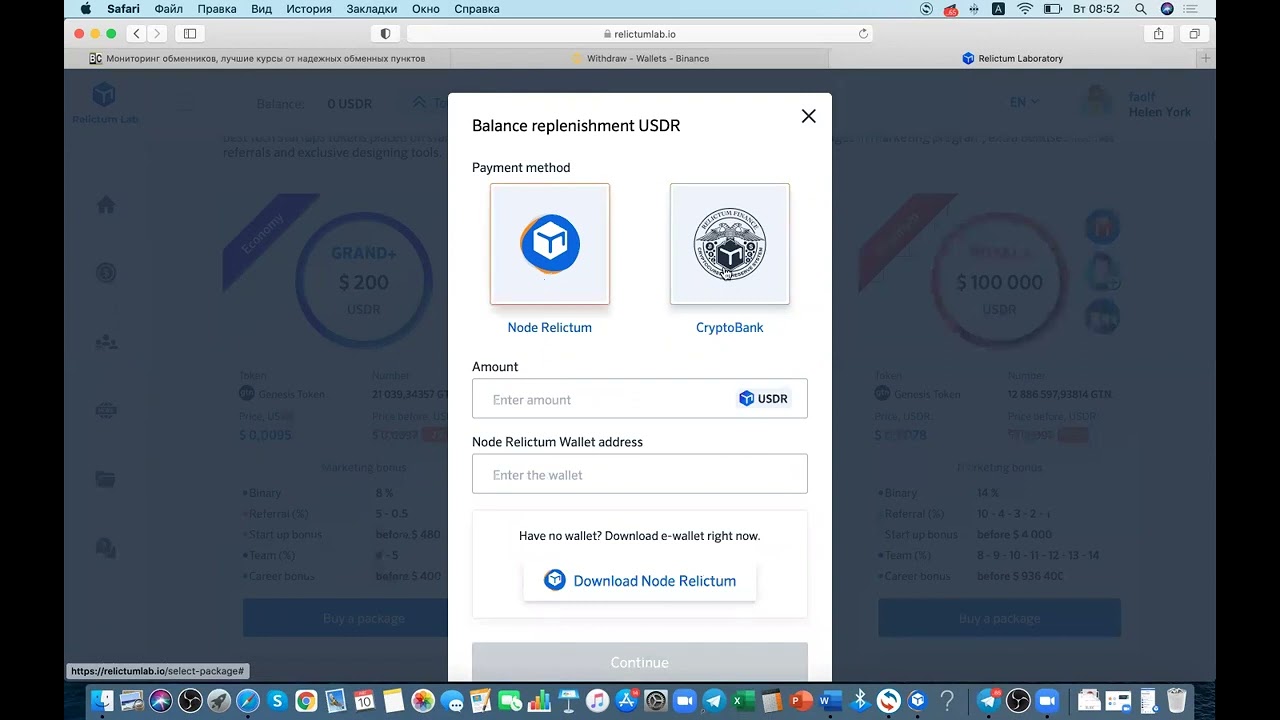Image resolution: width=1280 pixels, height=720 pixels.
Task: Open Calendar from the dock
Action: click(x=364, y=701)
